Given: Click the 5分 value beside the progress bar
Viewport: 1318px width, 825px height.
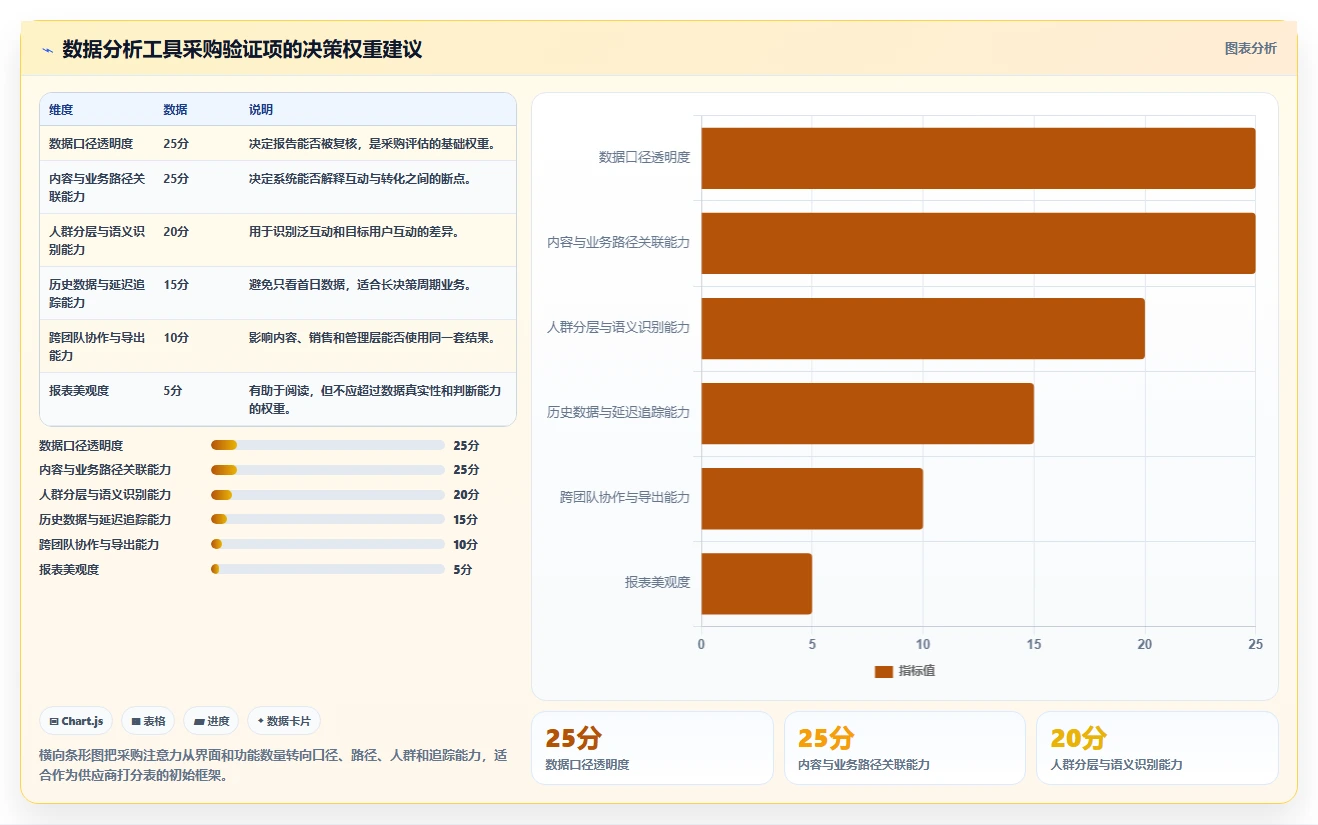Looking at the screenshot, I should pyautogui.click(x=462, y=570).
